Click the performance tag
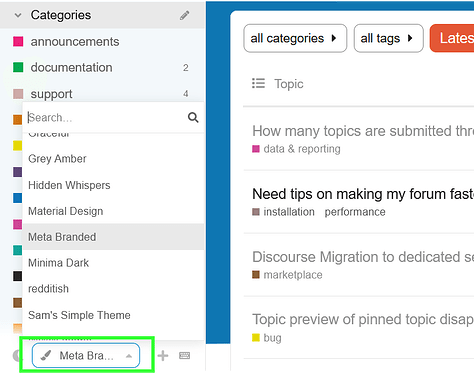The image size is (474, 374). pos(355,212)
